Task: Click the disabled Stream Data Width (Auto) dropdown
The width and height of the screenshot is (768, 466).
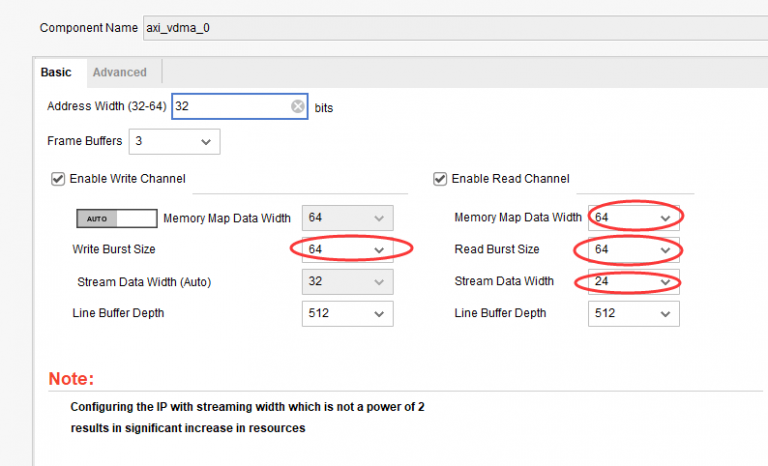Action: tap(347, 282)
